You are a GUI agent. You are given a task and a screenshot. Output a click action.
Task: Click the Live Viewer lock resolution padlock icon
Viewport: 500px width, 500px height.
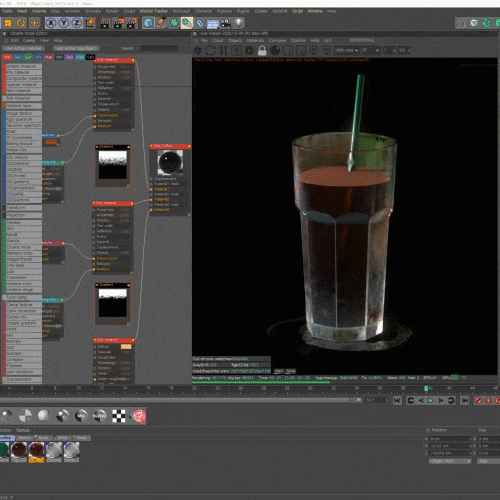262,51
